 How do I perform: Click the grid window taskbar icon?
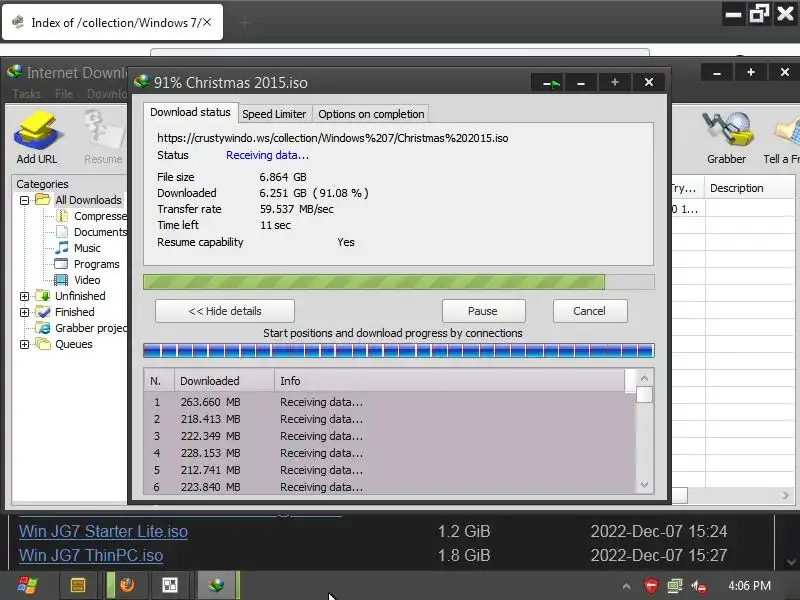170,585
